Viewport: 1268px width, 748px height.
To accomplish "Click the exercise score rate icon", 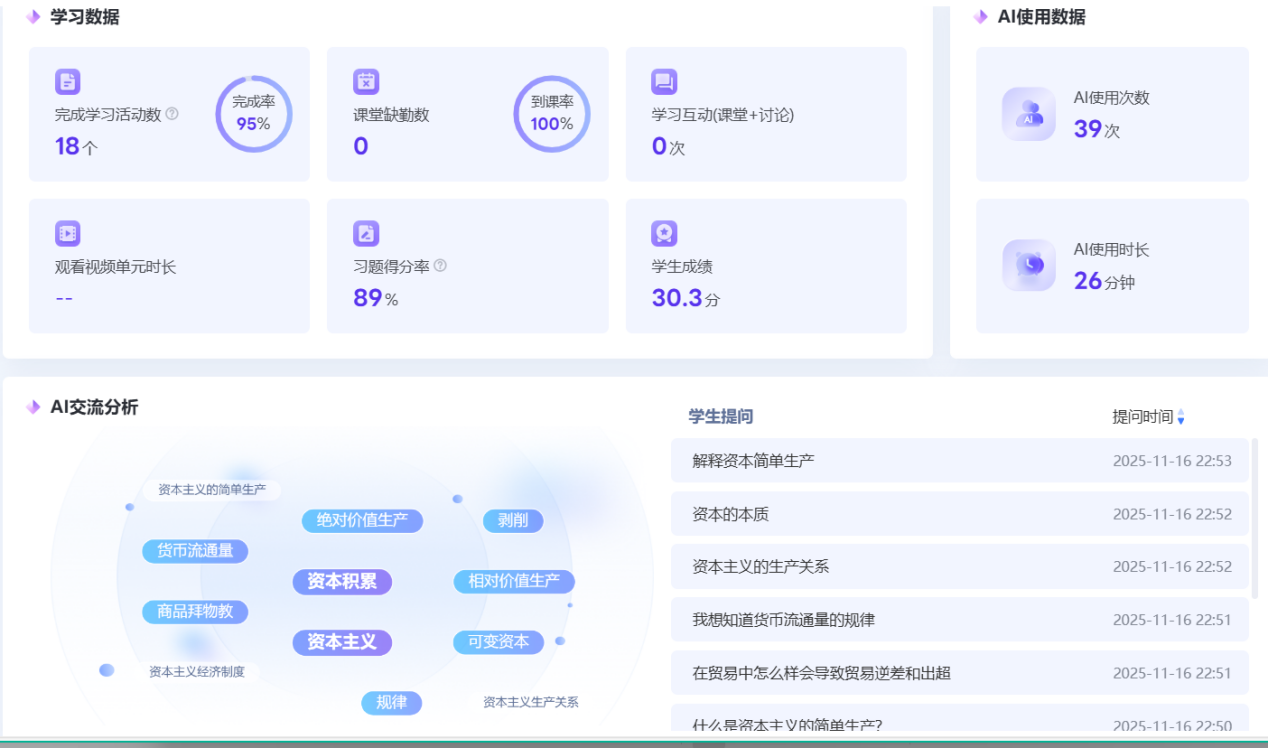I will coord(366,234).
